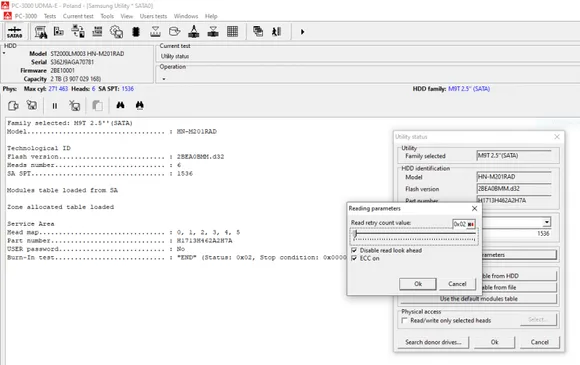
Task: Click the PC-3000 app logo in menu bar
Action: [x=7, y=16]
